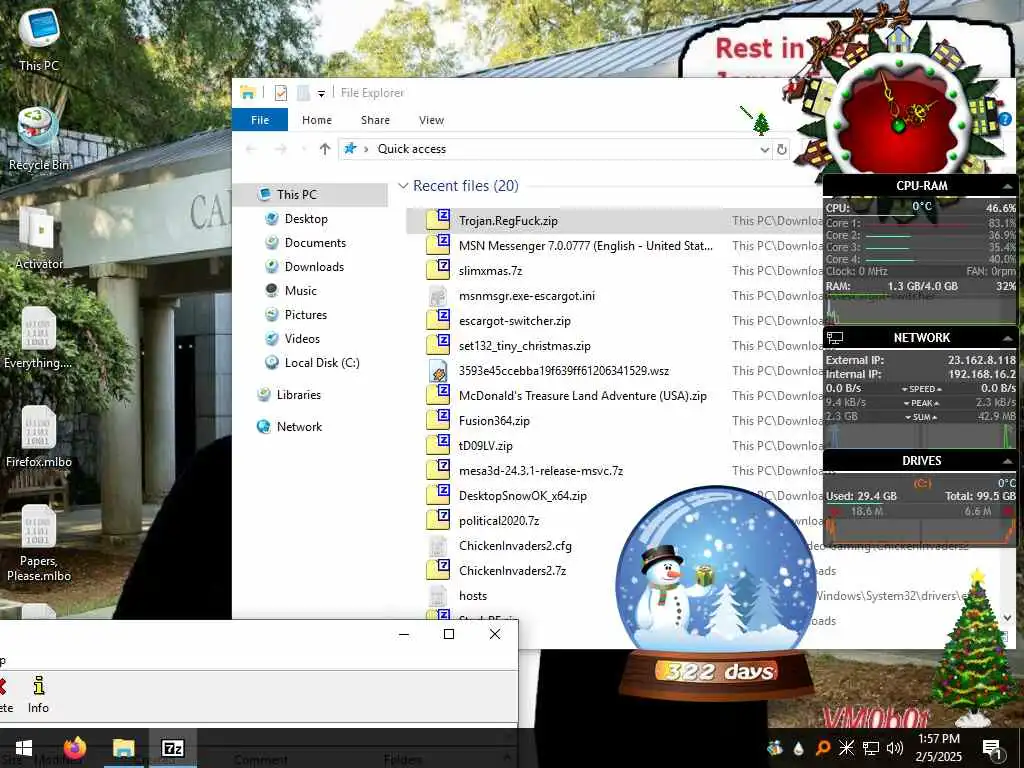This screenshot has height=768, width=1024.
Task: Click the network adapter icon in NETWORK gadget
Action: (835, 338)
